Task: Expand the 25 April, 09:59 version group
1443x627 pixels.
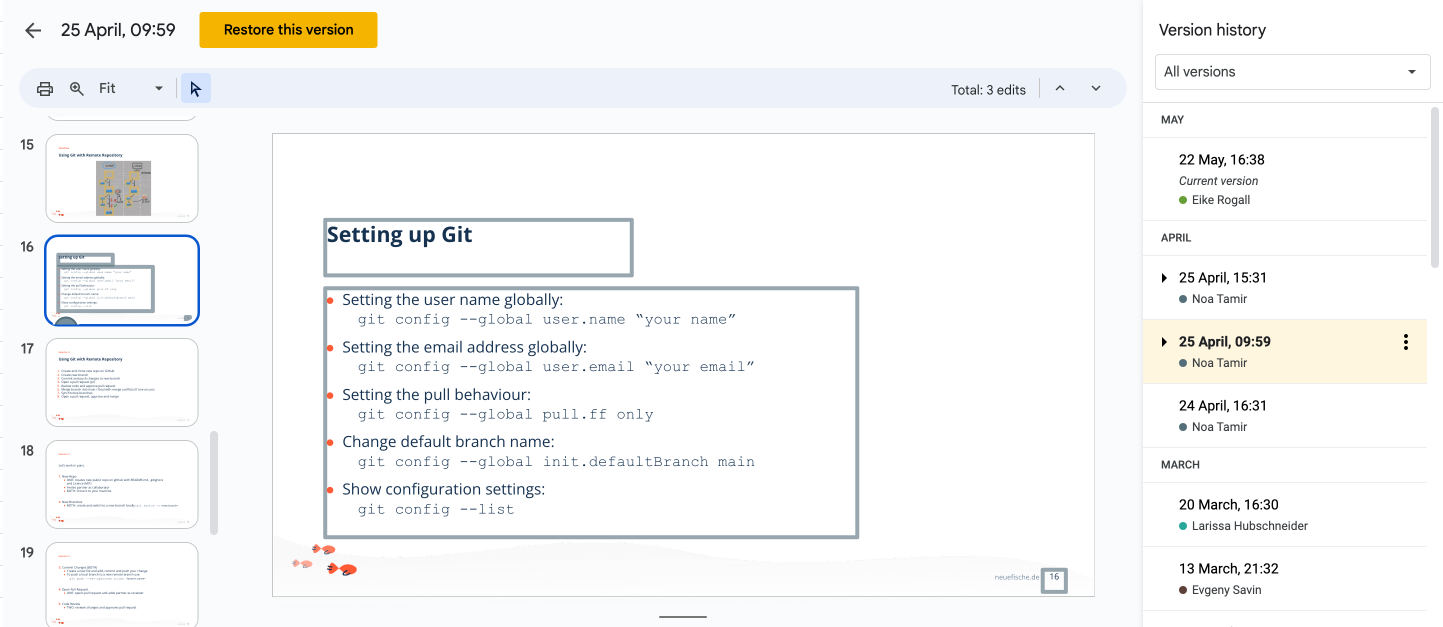Action: [1164, 342]
